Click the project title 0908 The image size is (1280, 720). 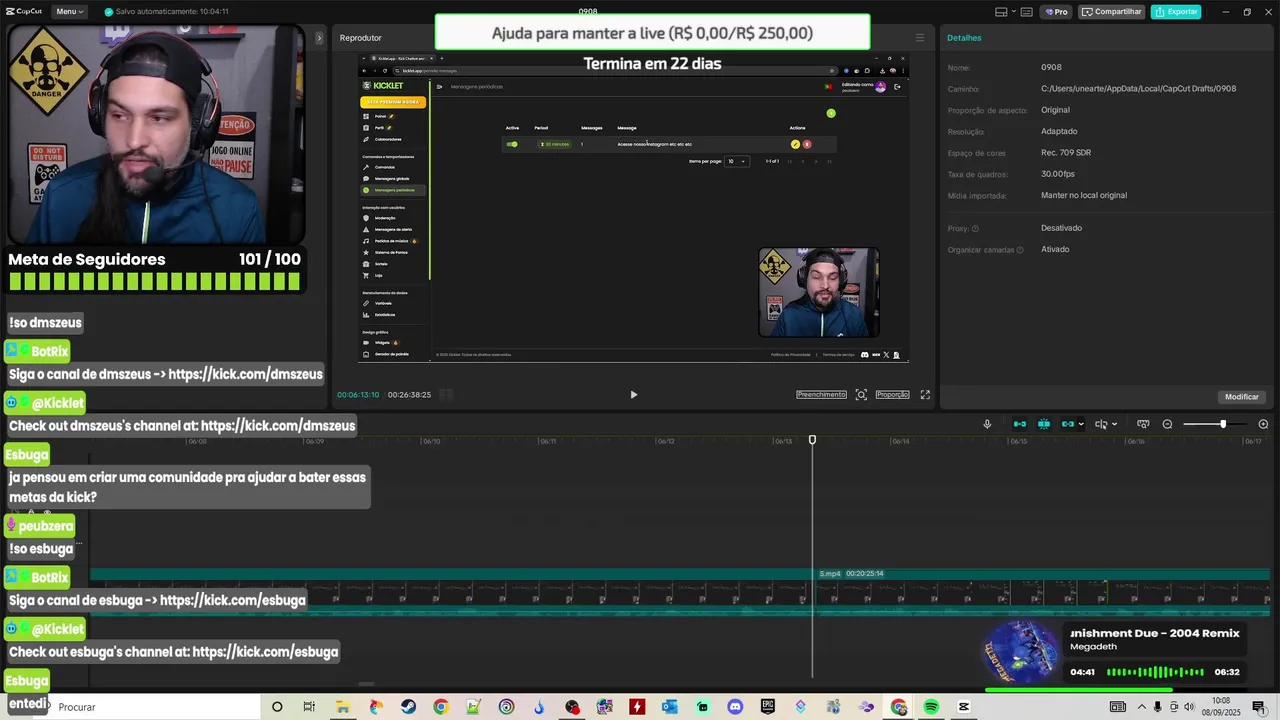tap(588, 11)
